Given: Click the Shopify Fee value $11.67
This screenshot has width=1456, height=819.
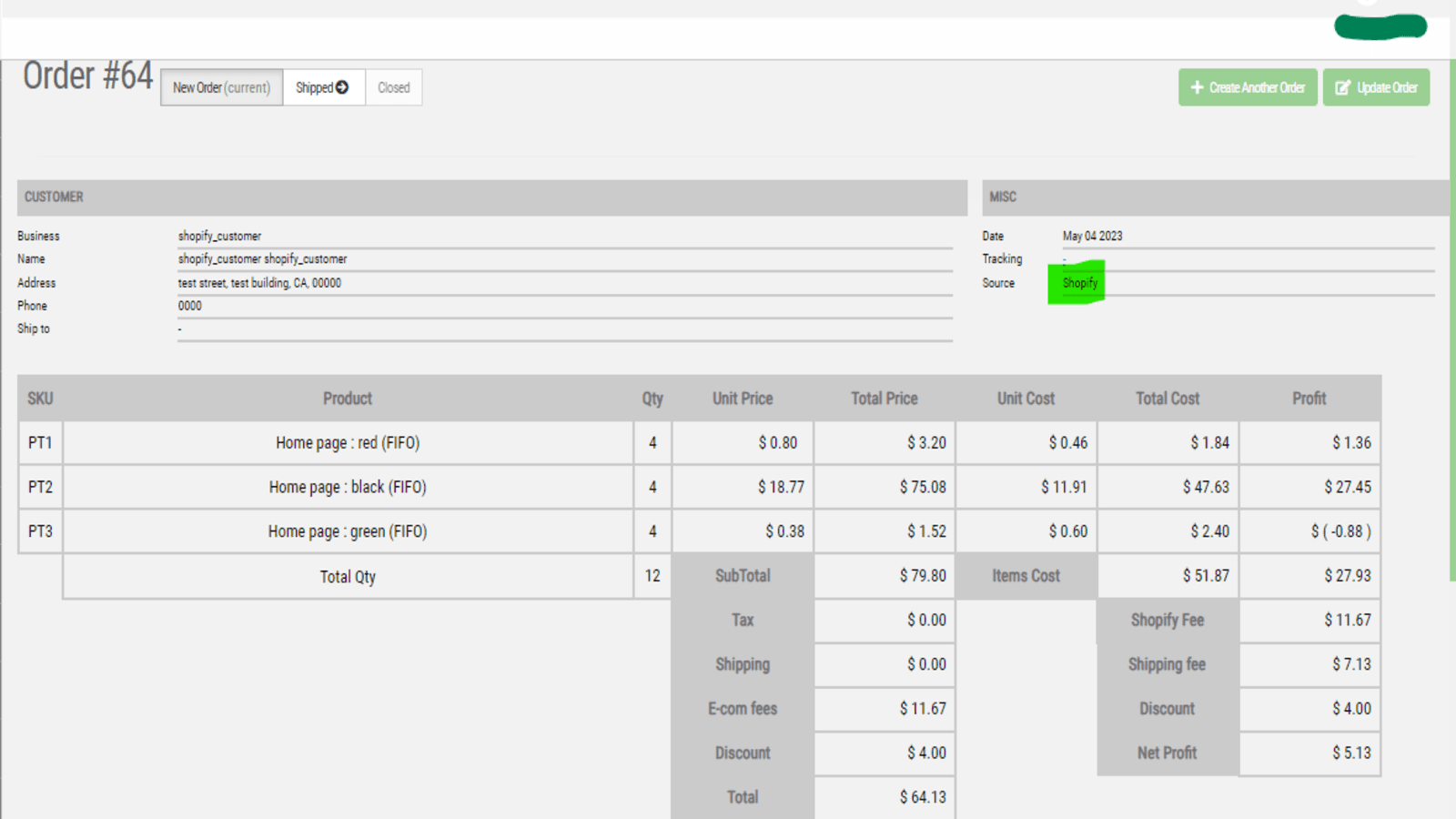Looking at the screenshot, I should (x=1346, y=620).
